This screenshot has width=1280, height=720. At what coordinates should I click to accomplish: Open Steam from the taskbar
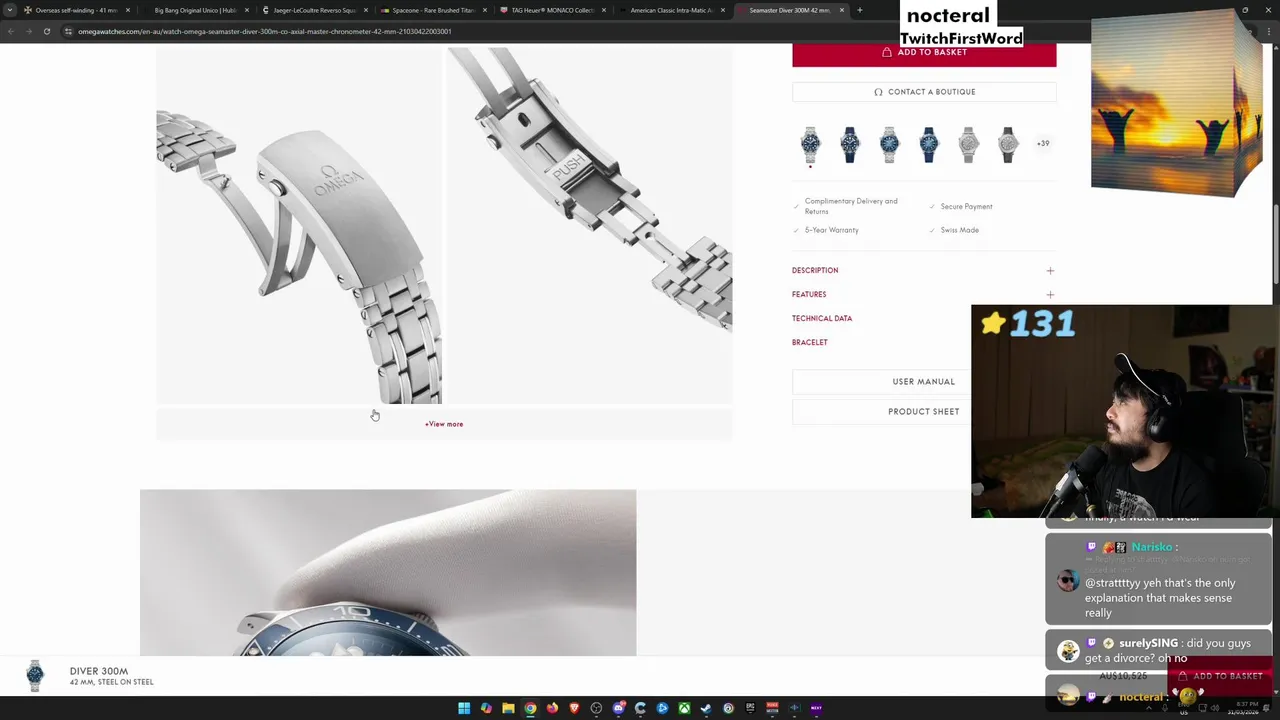tap(706, 708)
